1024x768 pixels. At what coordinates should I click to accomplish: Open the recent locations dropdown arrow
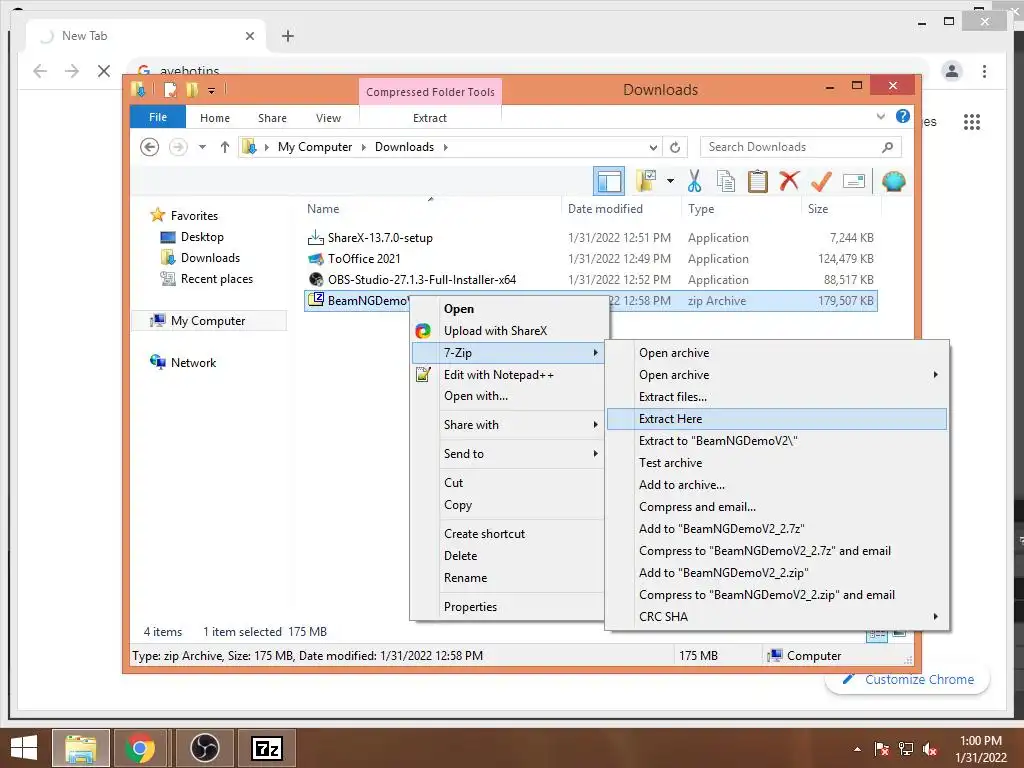click(x=202, y=147)
